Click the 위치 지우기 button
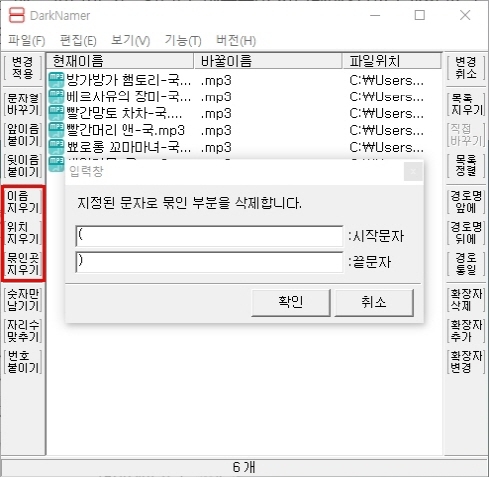489x477 pixels. click(23, 233)
